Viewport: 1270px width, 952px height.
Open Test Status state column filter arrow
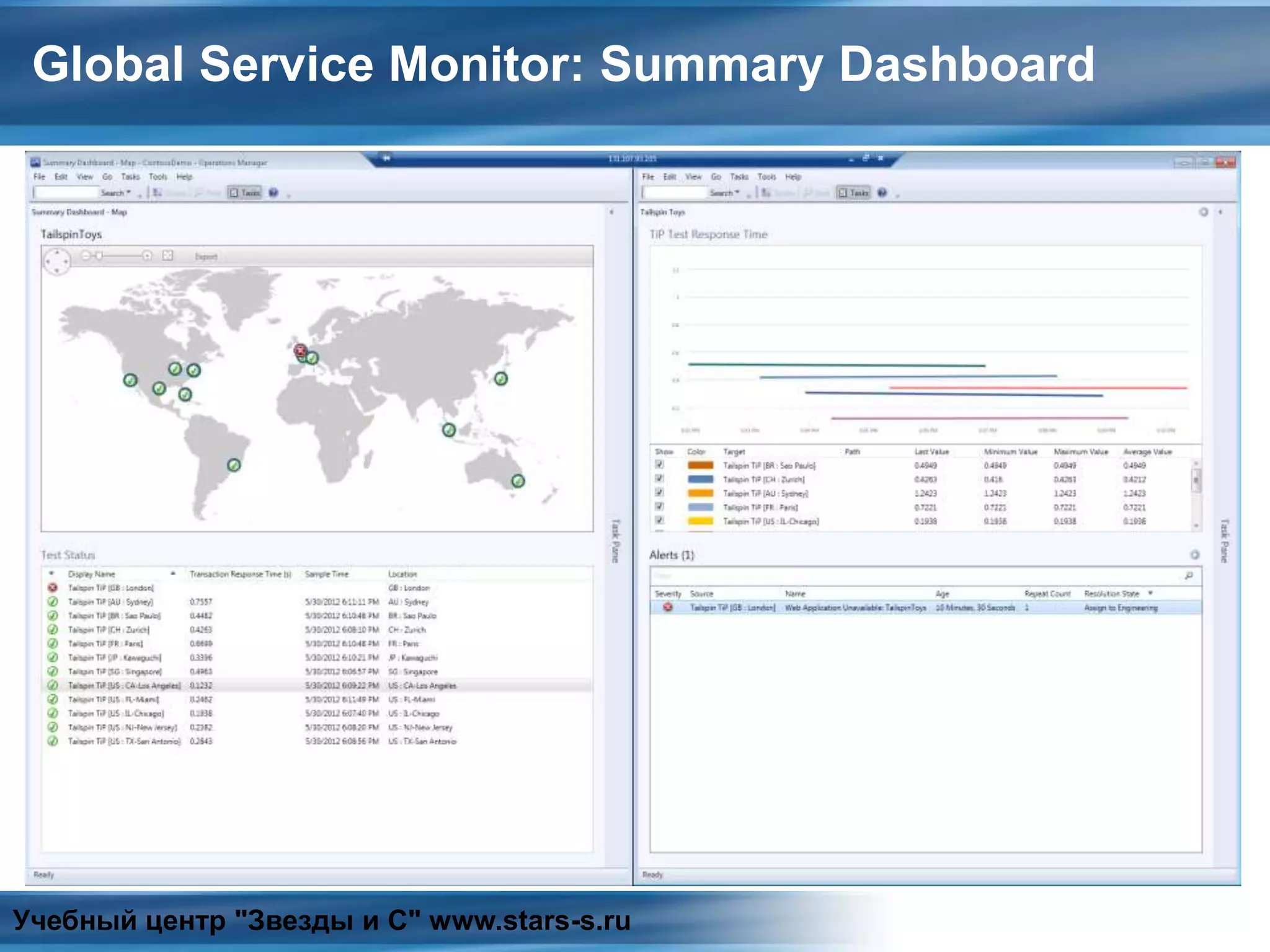[52, 574]
